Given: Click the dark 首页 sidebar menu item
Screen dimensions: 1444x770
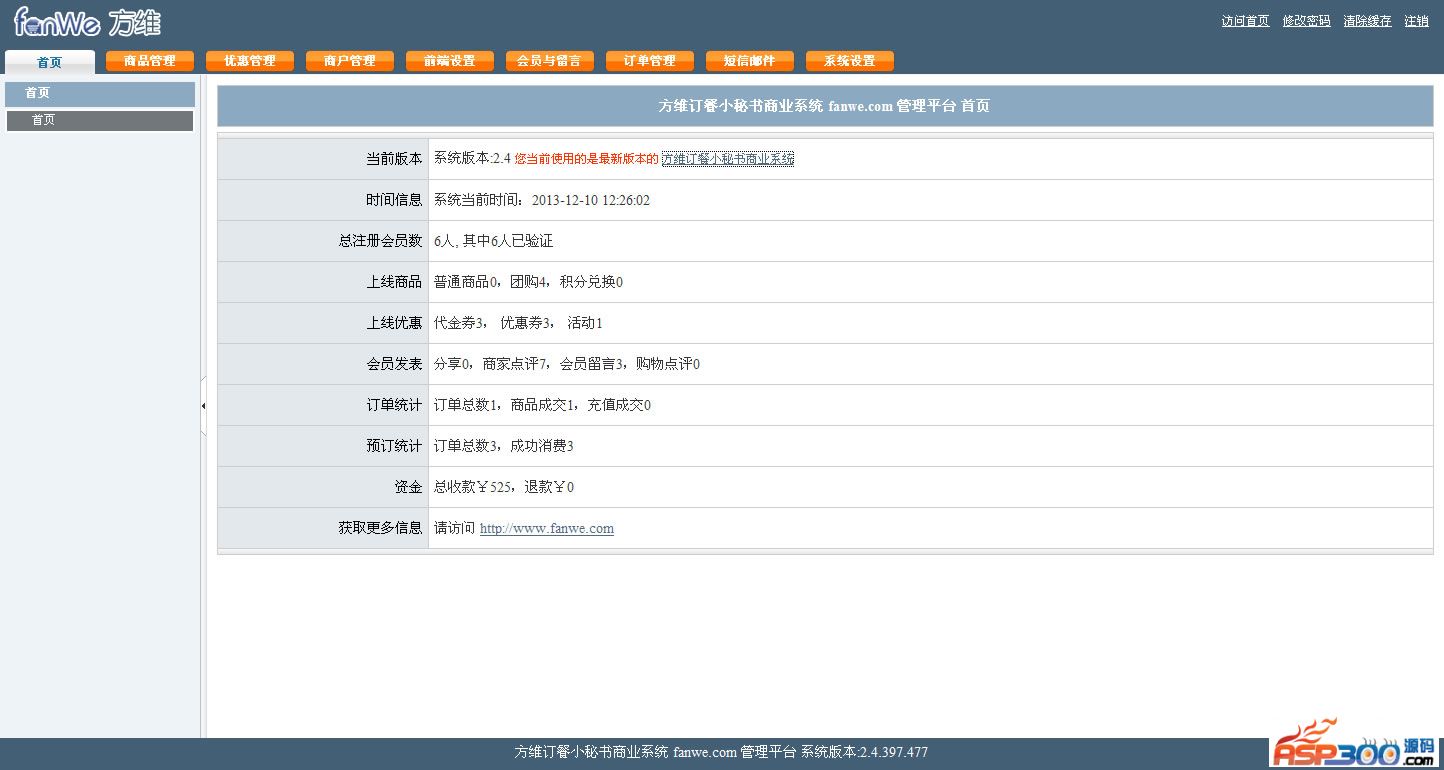Looking at the screenshot, I should (100, 120).
